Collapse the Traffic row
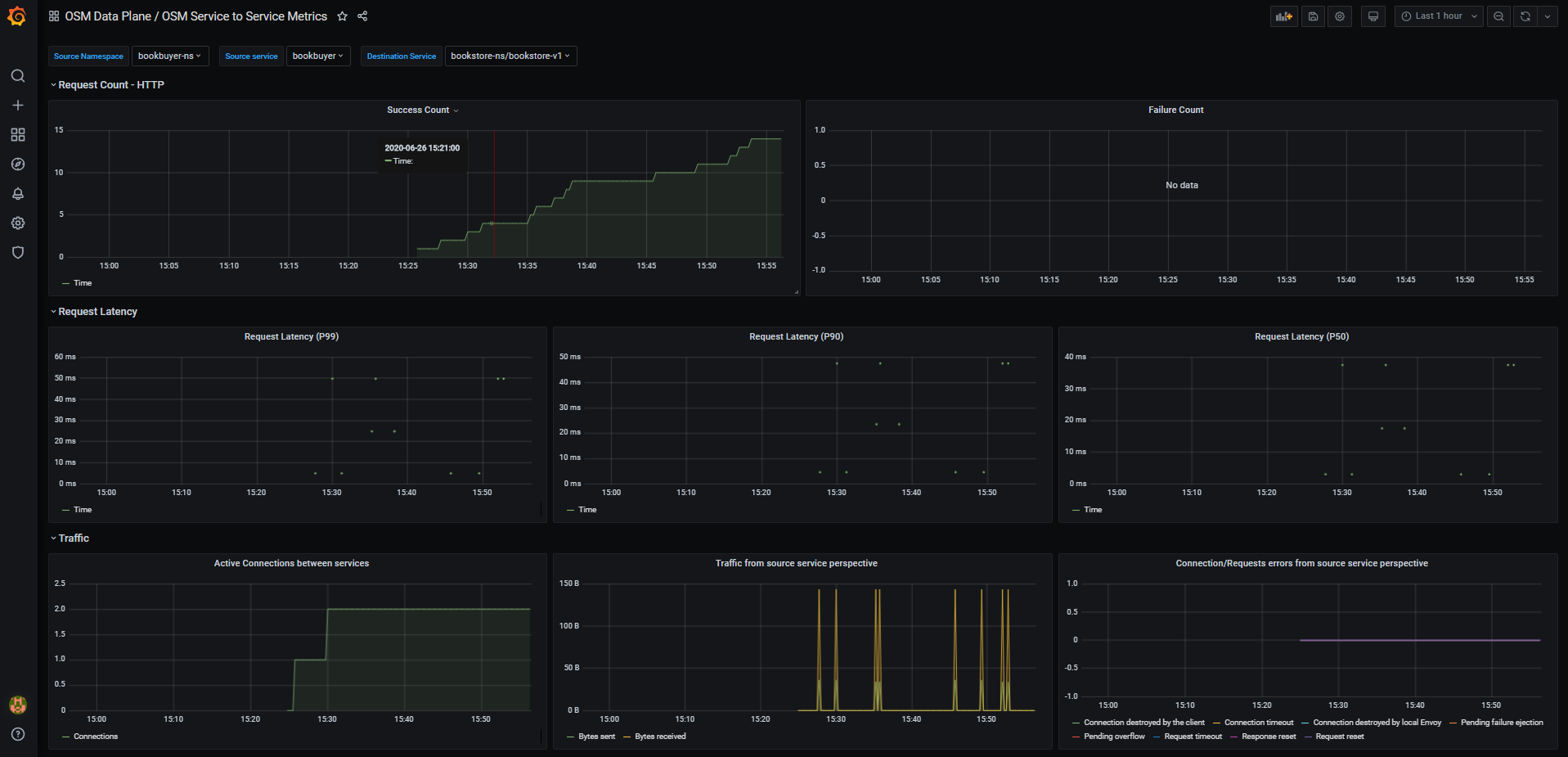 point(70,538)
